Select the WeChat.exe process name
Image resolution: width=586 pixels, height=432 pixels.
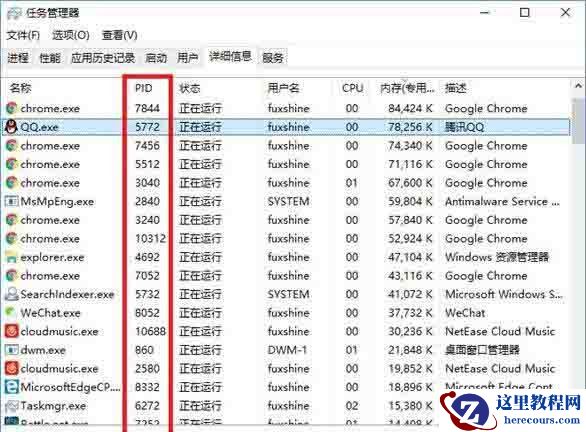pyautogui.click(x=50, y=313)
